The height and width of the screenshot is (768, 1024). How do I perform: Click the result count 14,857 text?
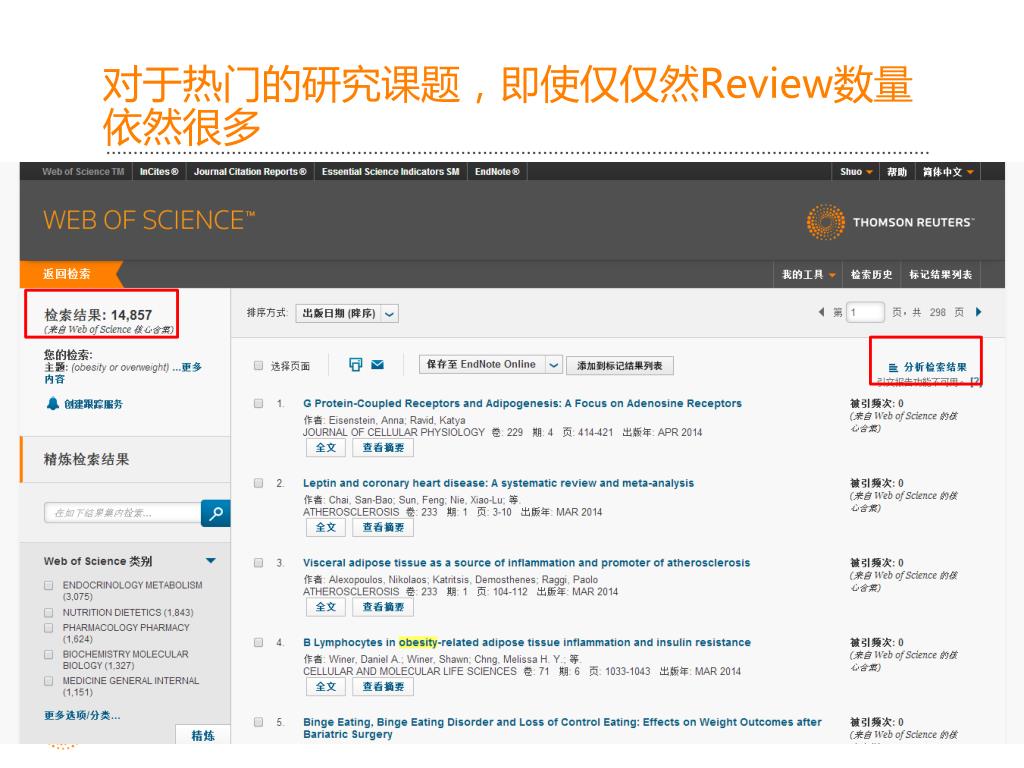click(x=131, y=315)
